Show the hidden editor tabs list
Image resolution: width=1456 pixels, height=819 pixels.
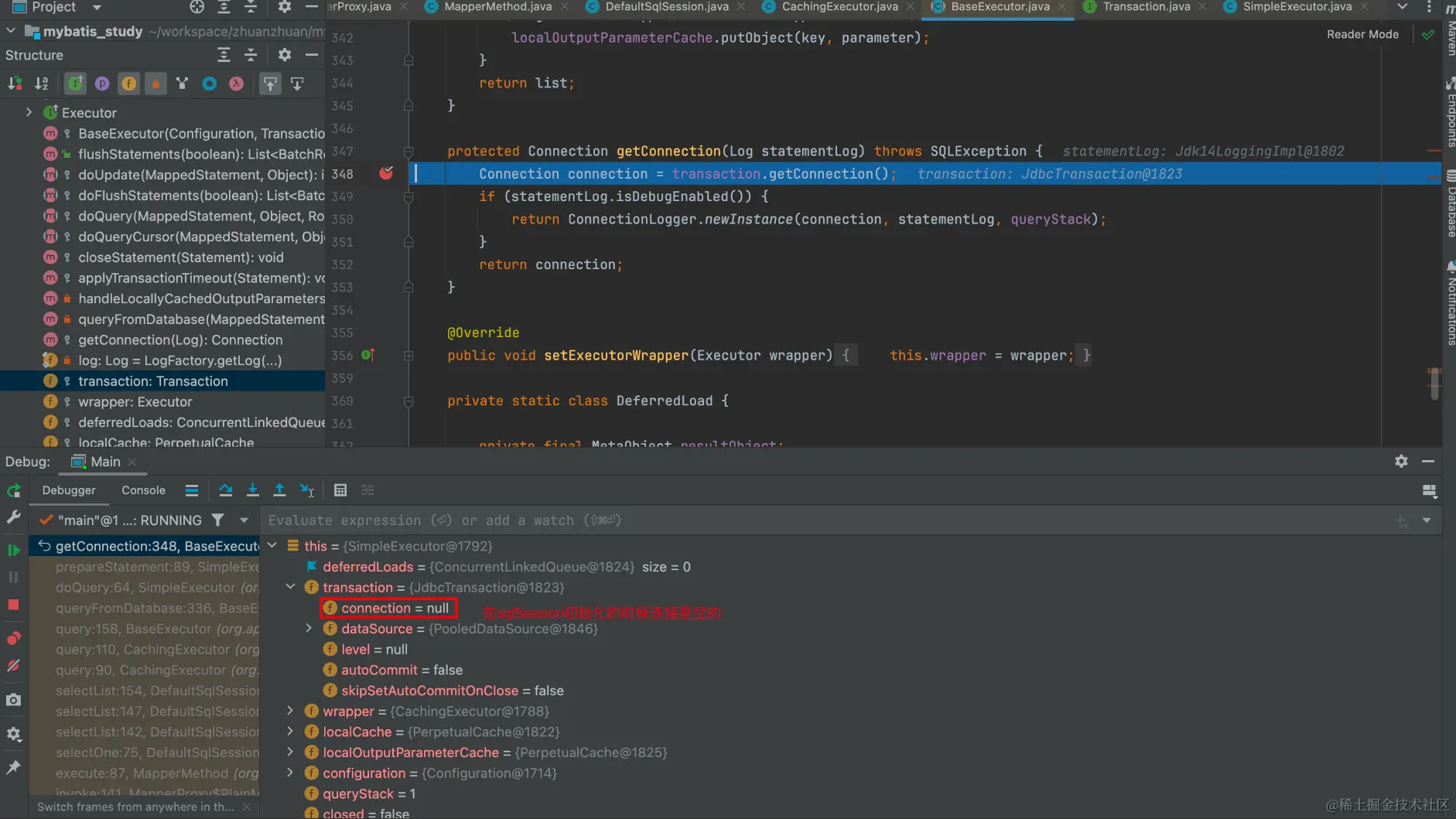click(1402, 7)
